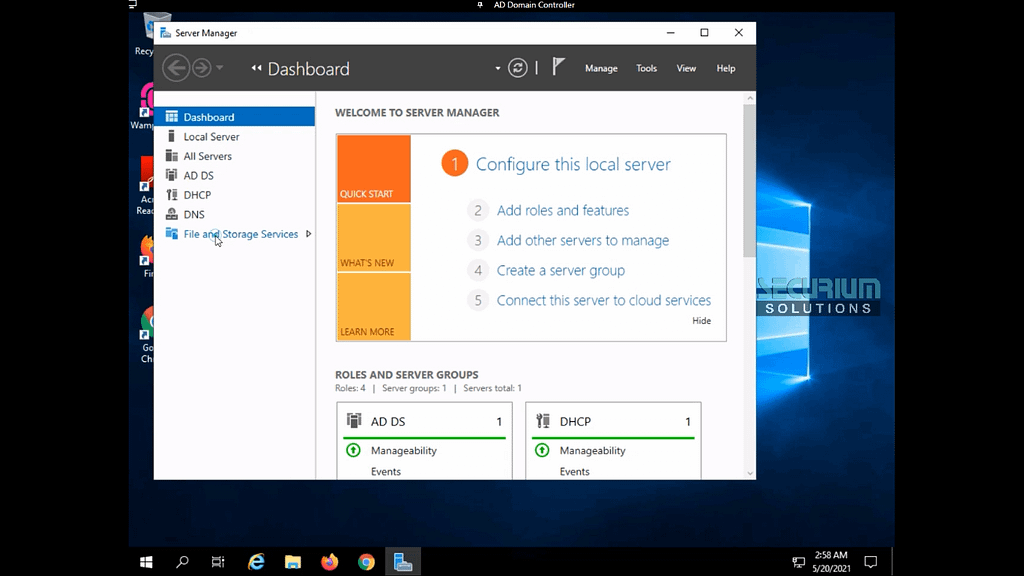This screenshot has height=576, width=1024.
Task: Hide the welcome tile
Action: pyautogui.click(x=701, y=321)
